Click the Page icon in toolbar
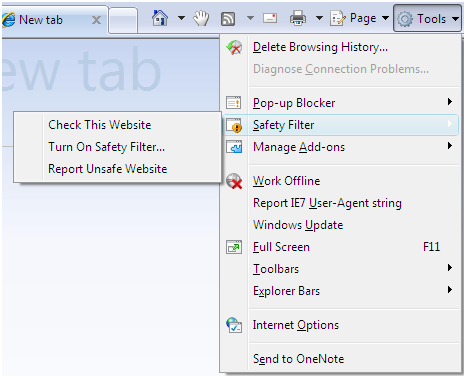The image size is (466, 378). tap(338, 19)
